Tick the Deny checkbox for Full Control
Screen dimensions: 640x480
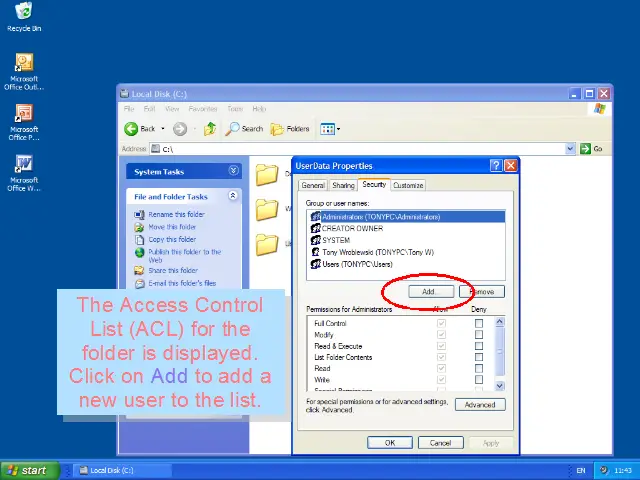point(479,324)
